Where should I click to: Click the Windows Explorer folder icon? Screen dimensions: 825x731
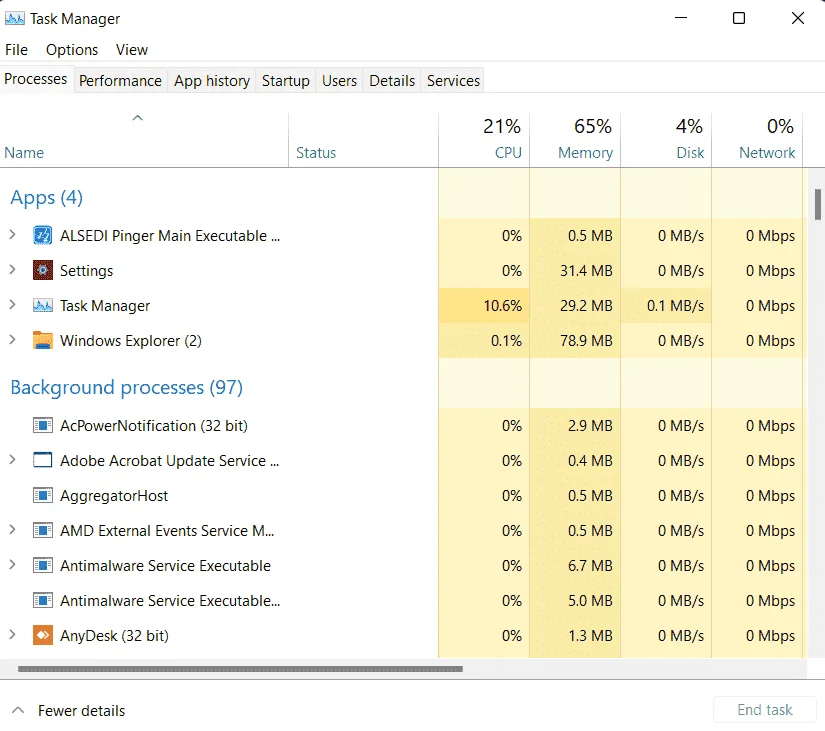coord(43,341)
